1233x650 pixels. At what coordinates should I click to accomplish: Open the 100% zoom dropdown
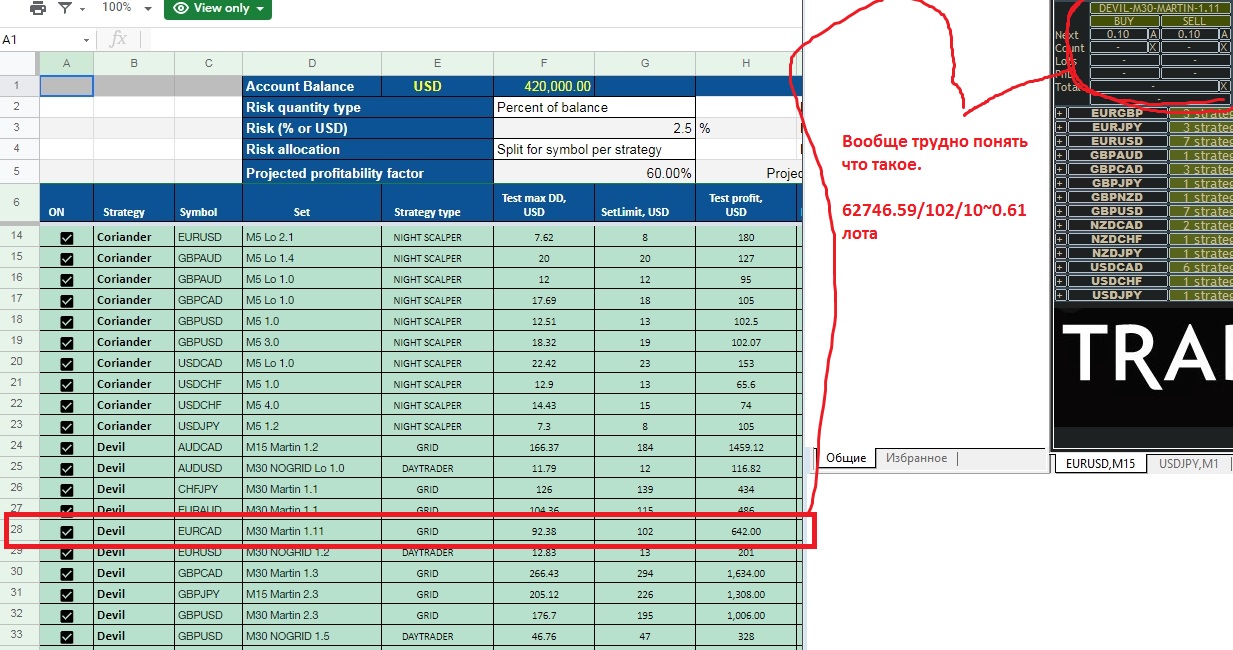coord(127,7)
